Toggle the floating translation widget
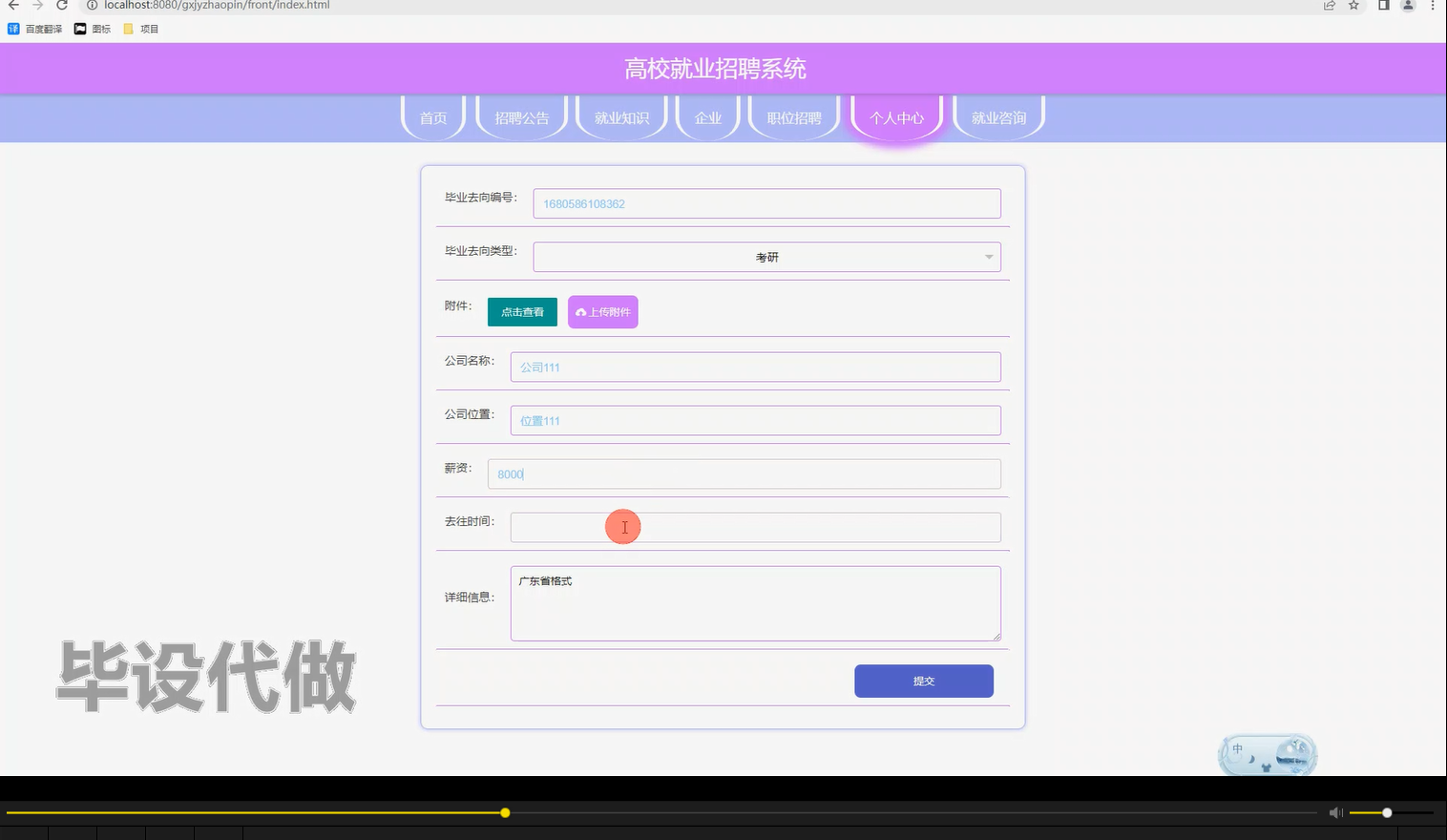This screenshot has width=1447, height=840. [x=1267, y=755]
